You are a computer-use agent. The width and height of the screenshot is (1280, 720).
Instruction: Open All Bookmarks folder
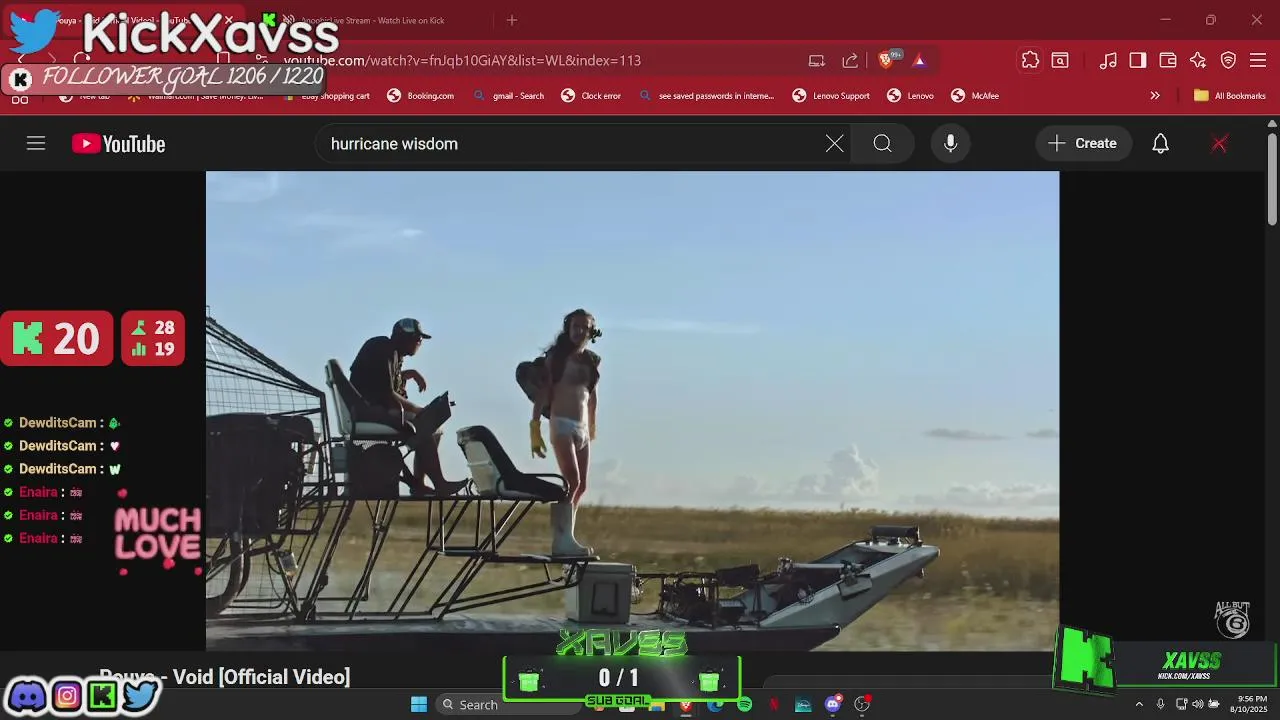(1229, 96)
